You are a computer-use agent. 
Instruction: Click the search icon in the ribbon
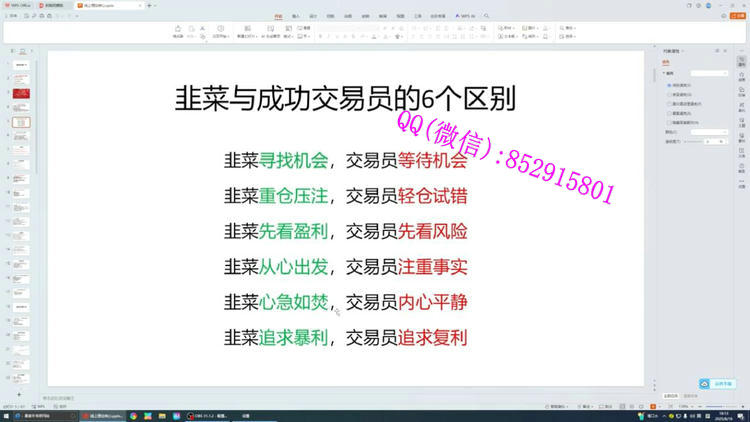(x=487, y=16)
